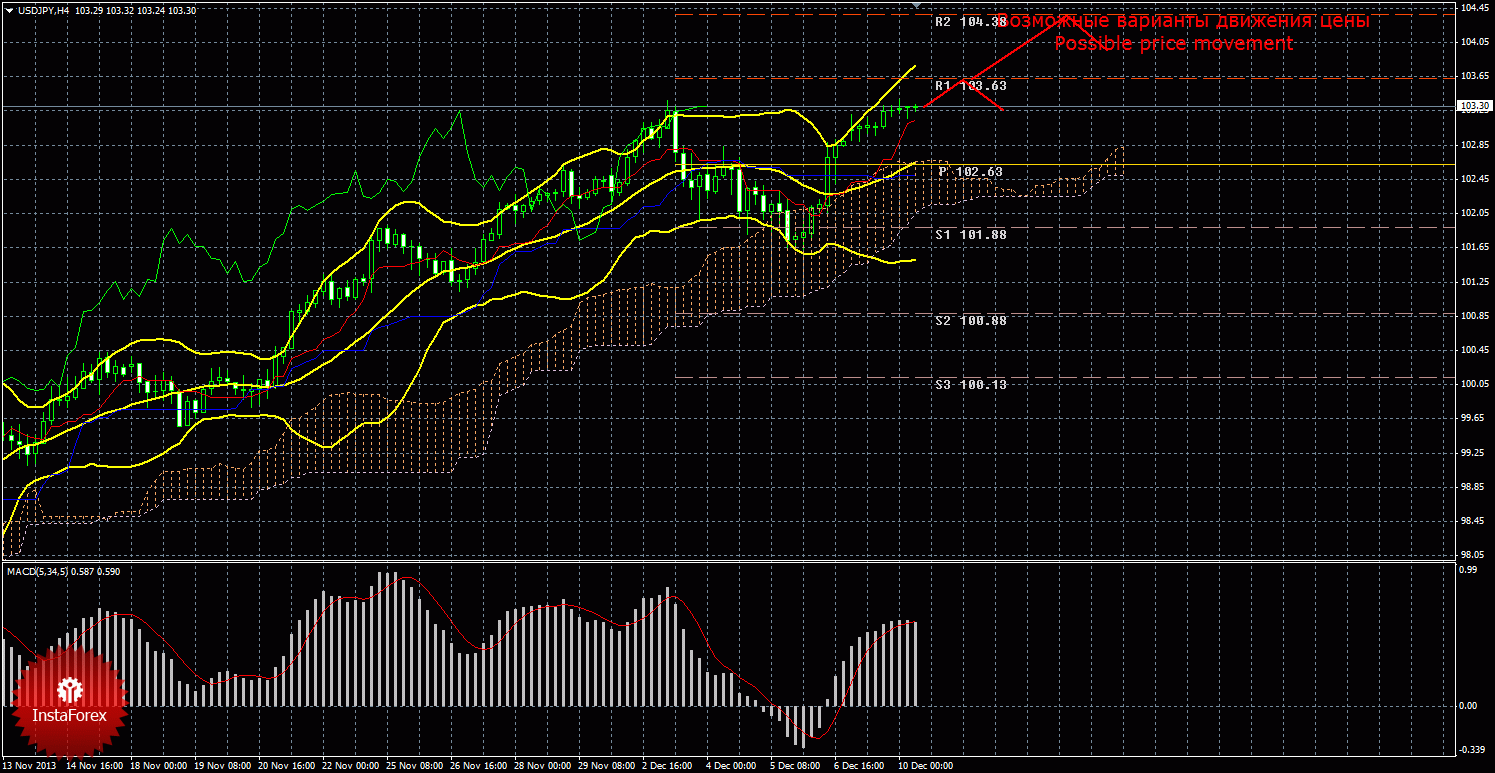Click the '6 Dec 16:00' time axis label
1495x773 pixels.
(860, 766)
